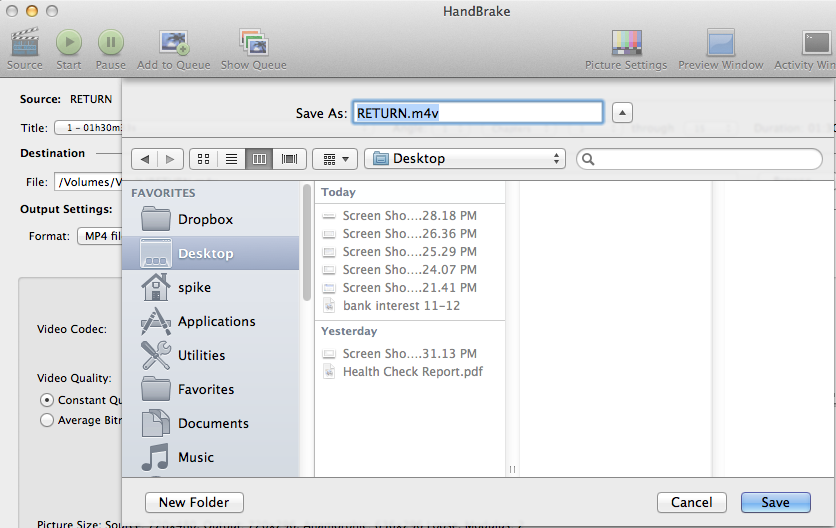Open the Preview Window icon
The height and width of the screenshot is (528, 836).
pyautogui.click(x=720, y=42)
